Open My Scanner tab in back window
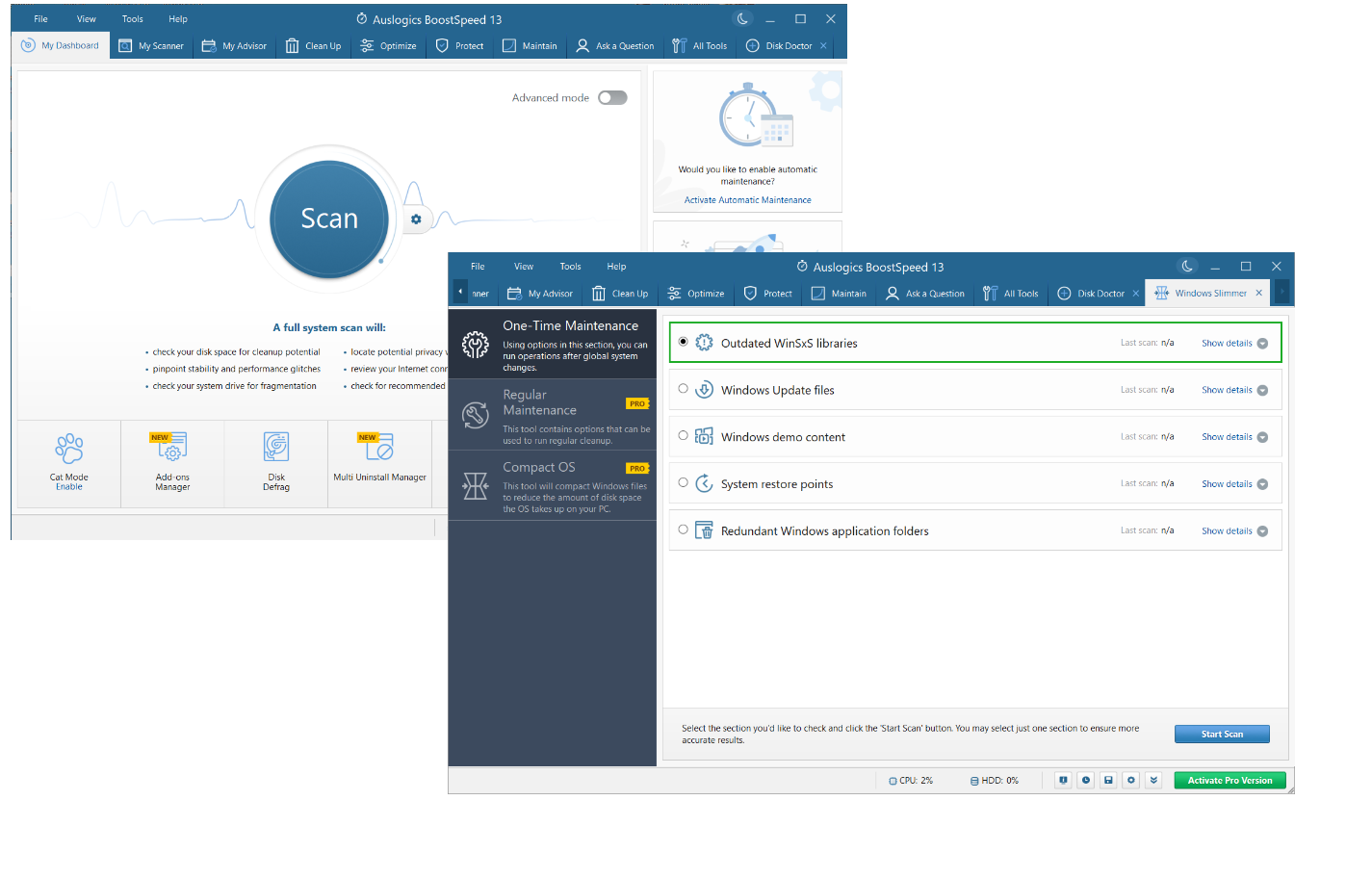 pos(151,45)
